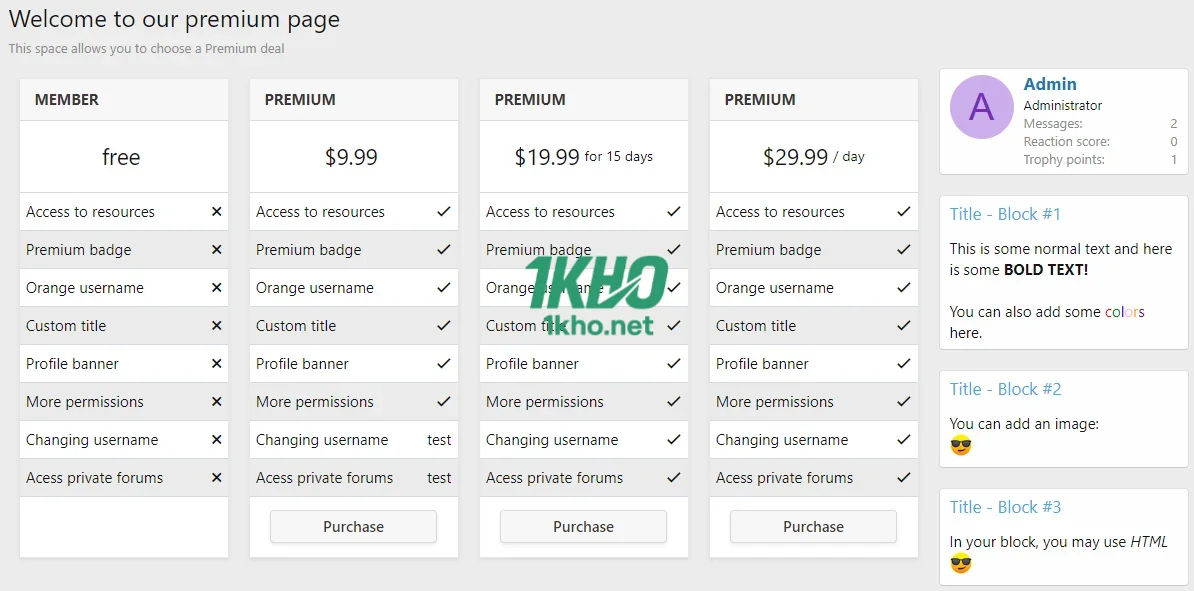1194x591 pixels.
Task: Click the test label beside Changing username in $9.99 plan
Action: tap(439, 439)
